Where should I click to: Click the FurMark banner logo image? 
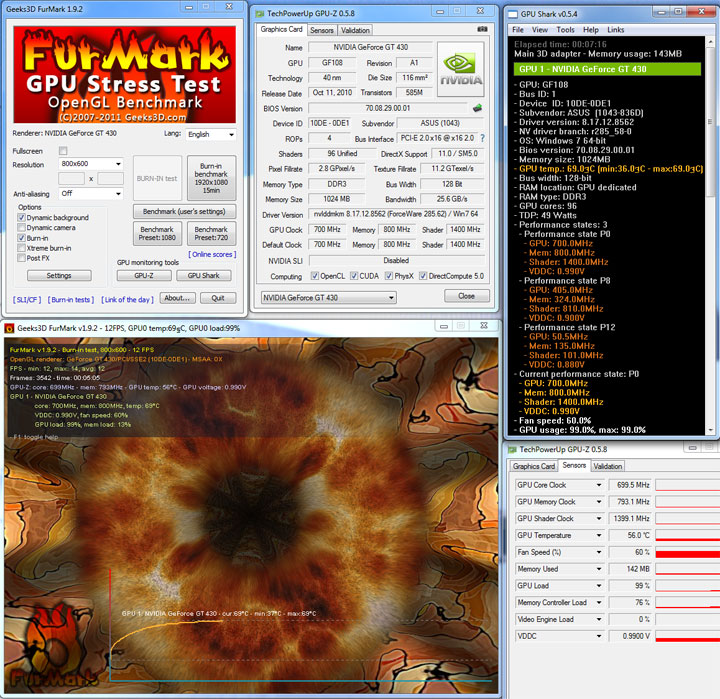[124, 74]
